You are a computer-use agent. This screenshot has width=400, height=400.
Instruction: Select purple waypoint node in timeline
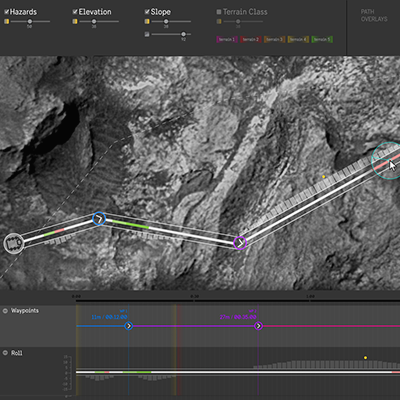[x=258, y=326]
